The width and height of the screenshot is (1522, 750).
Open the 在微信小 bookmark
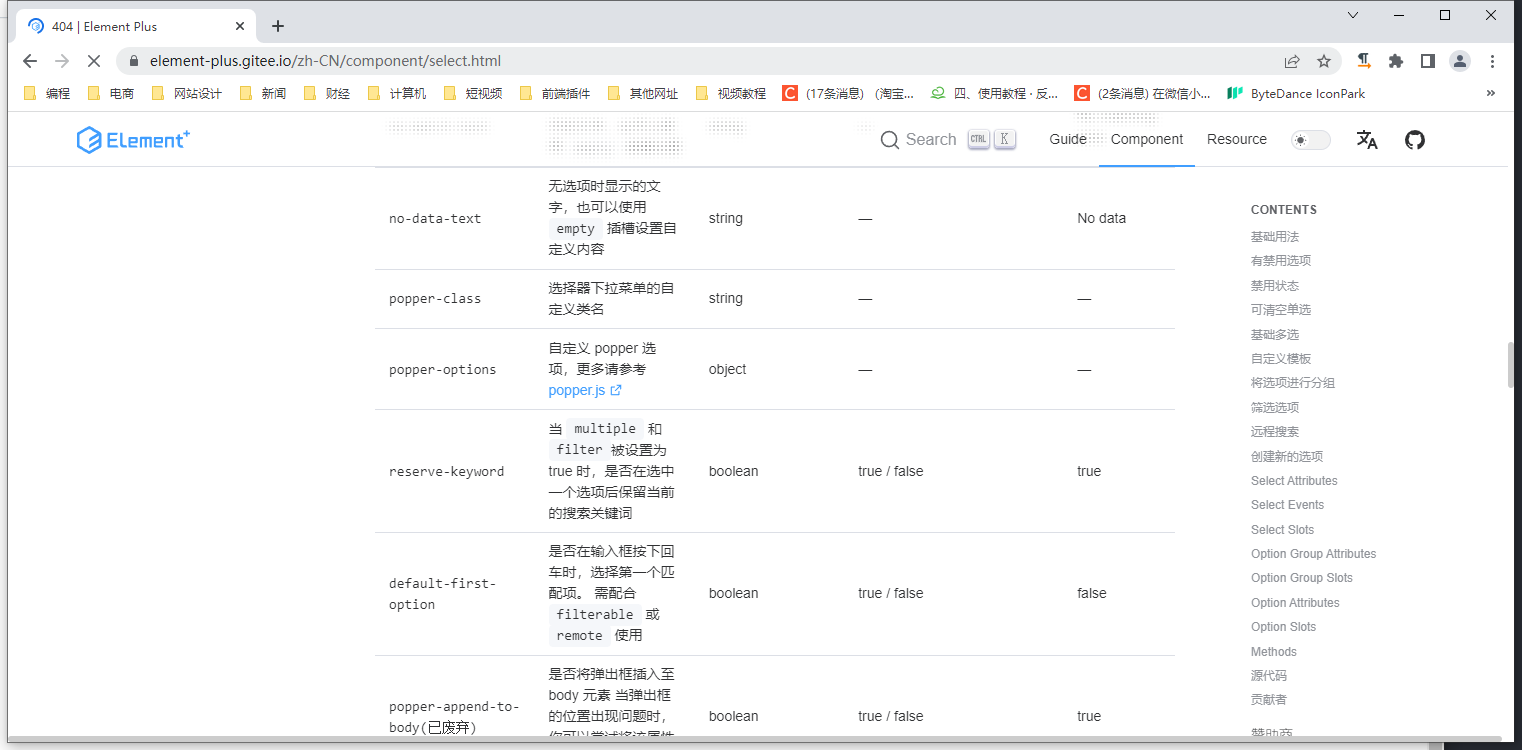click(1143, 93)
